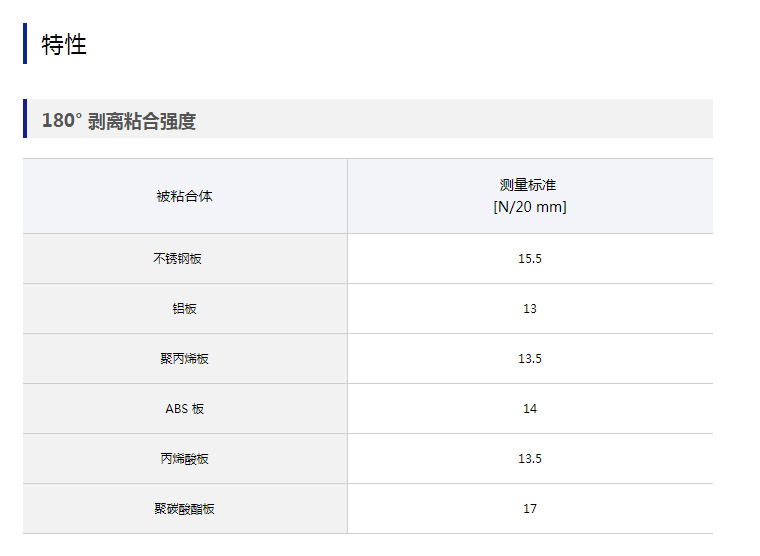
Task: Select the 聚碳酸酯板 row label
Action: 185,508
